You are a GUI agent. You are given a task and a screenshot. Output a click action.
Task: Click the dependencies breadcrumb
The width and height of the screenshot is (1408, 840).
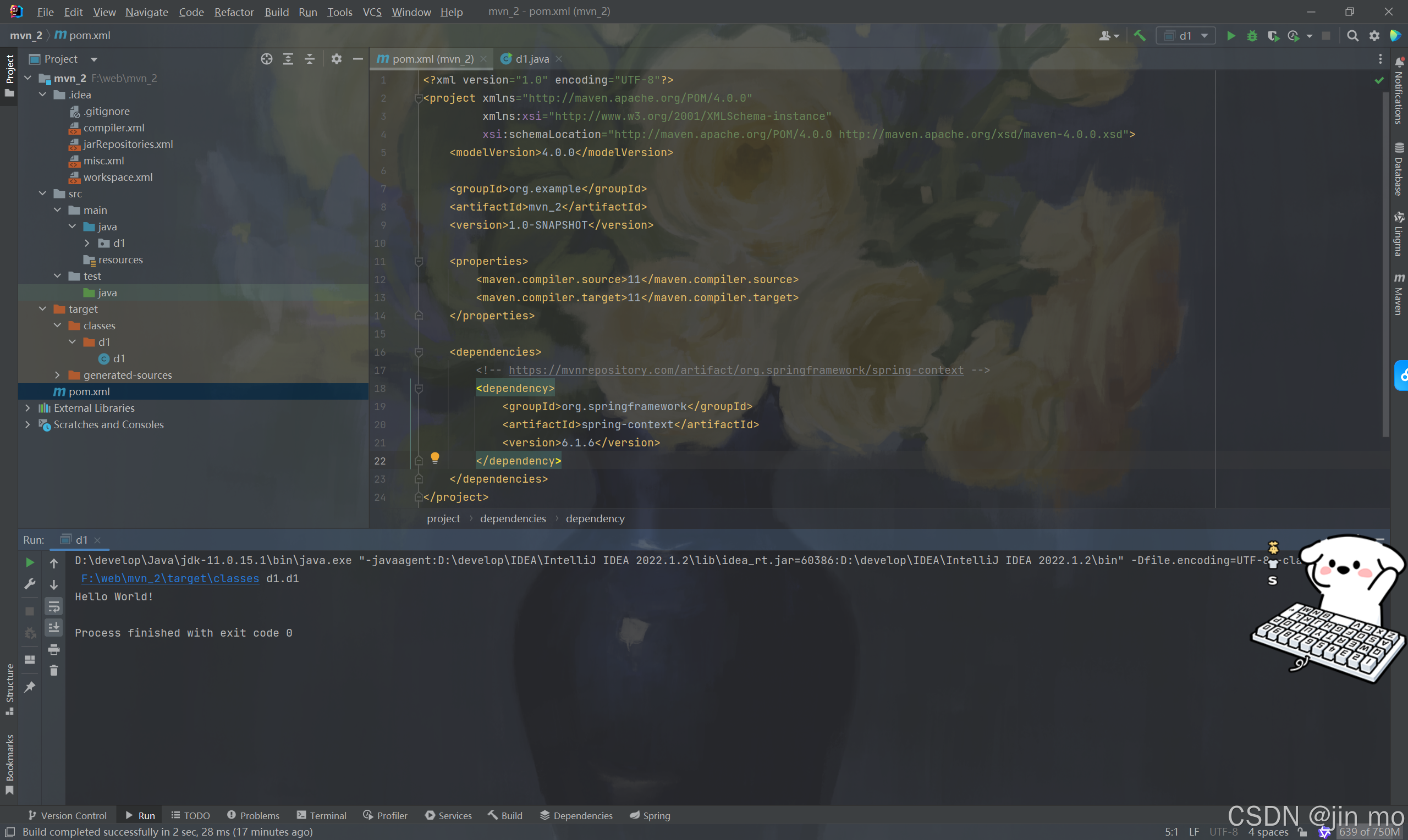pyautogui.click(x=513, y=518)
